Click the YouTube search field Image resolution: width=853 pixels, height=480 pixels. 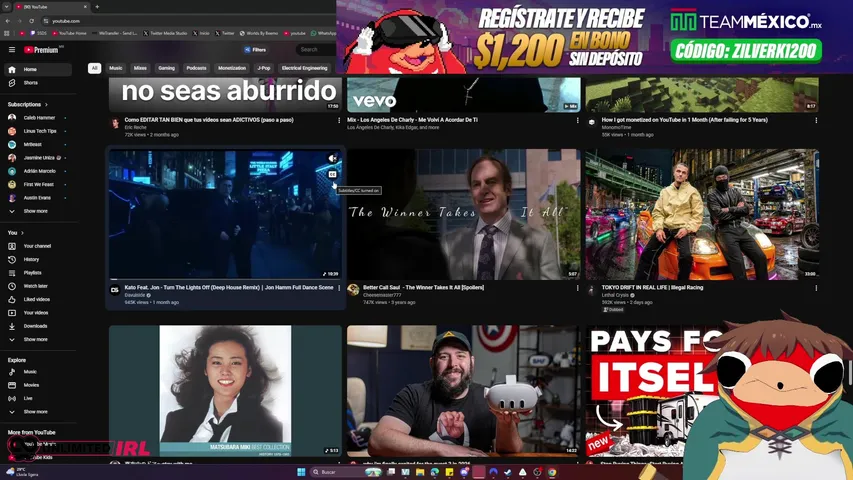(x=316, y=50)
